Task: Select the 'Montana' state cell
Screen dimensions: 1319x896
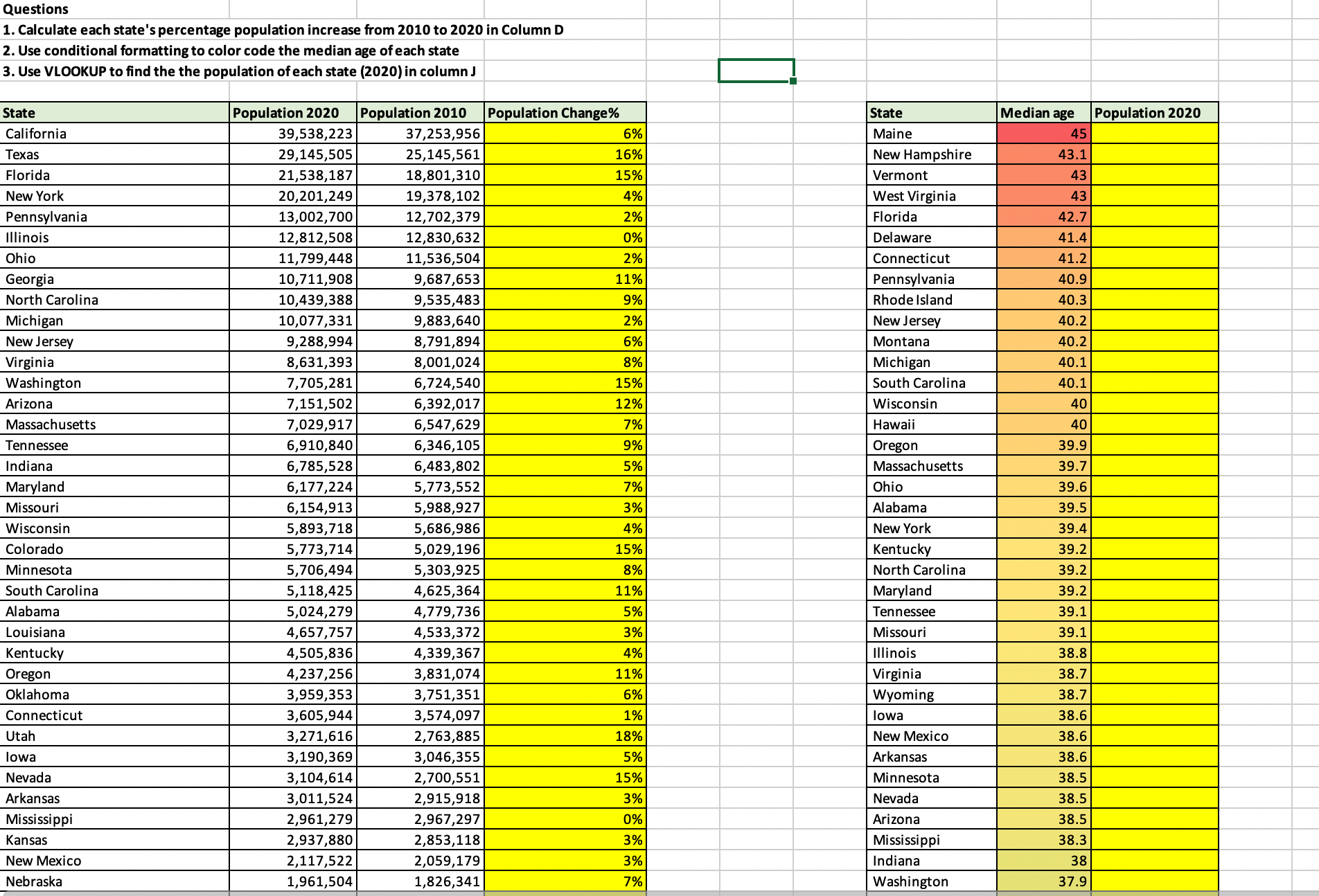Action: point(932,341)
